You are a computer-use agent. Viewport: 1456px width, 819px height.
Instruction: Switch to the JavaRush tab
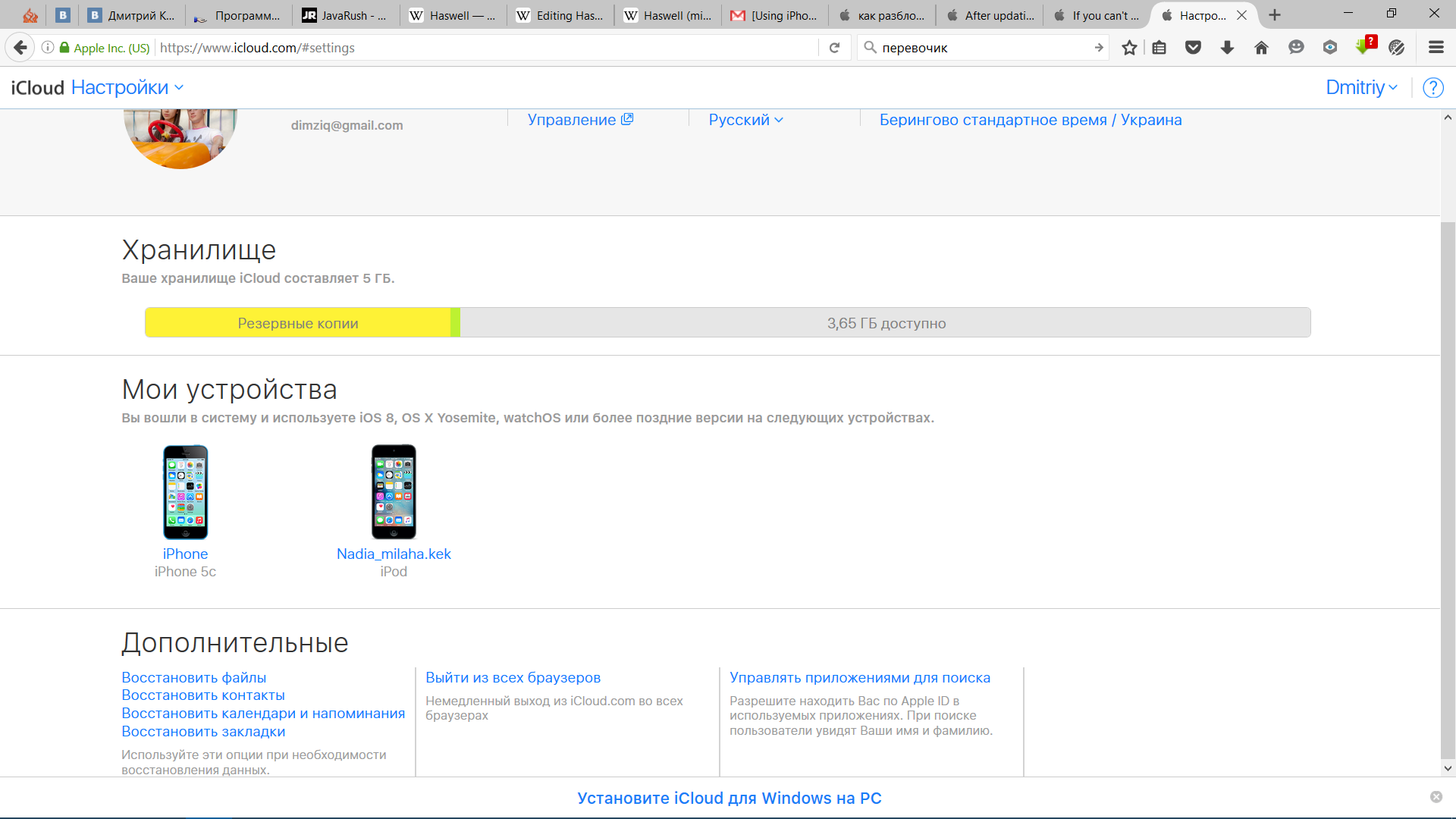pos(345,15)
